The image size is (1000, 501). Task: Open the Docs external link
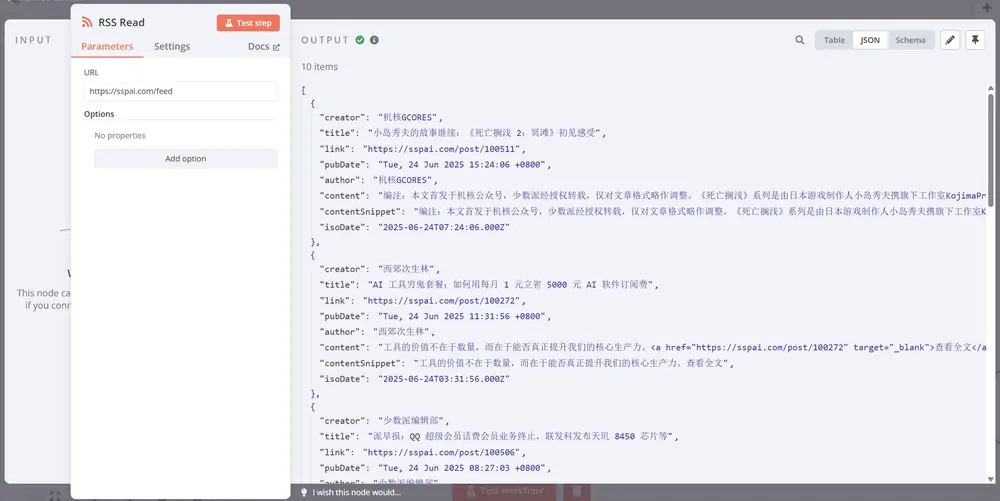(x=263, y=47)
